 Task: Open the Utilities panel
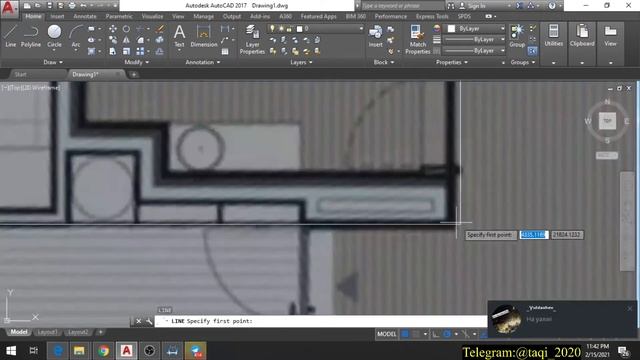pyautogui.click(x=553, y=36)
